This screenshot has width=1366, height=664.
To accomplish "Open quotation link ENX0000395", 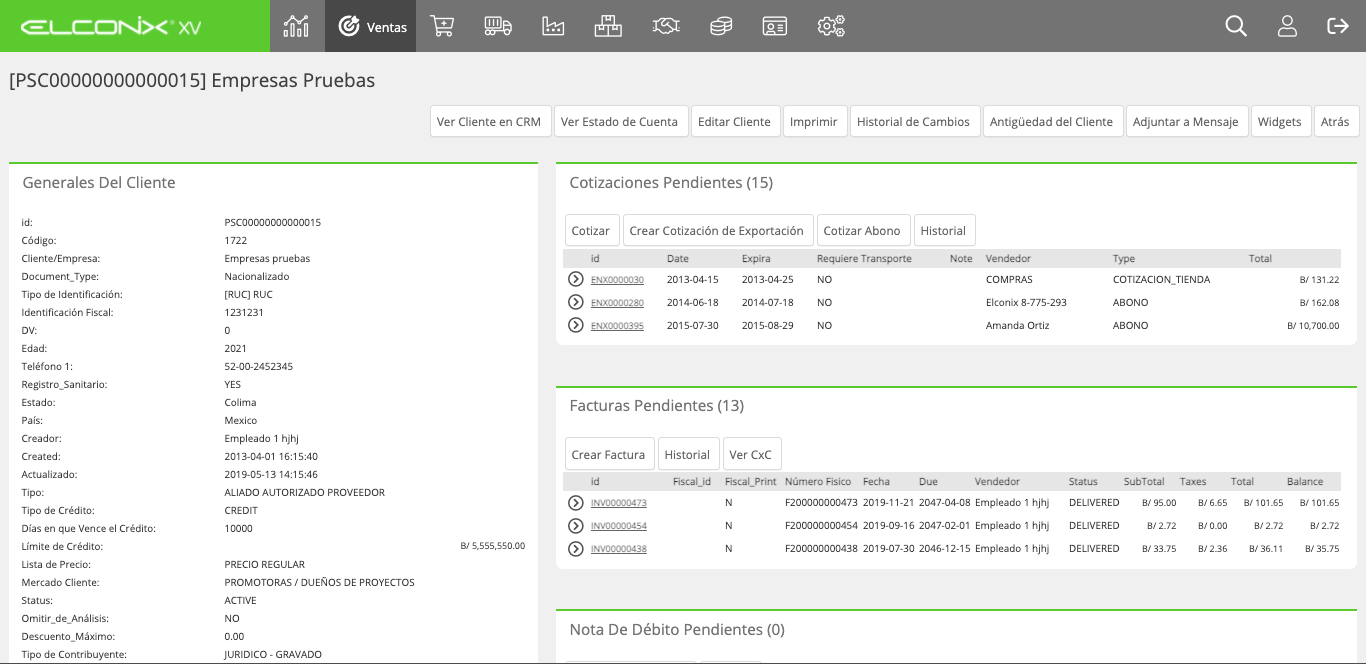I will pyautogui.click(x=617, y=326).
